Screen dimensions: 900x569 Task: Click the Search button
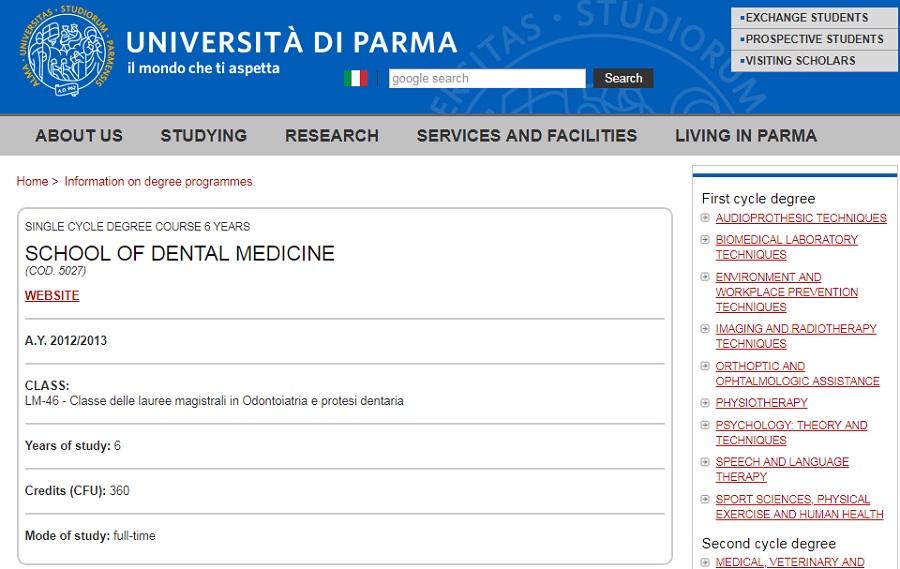pyautogui.click(x=623, y=78)
